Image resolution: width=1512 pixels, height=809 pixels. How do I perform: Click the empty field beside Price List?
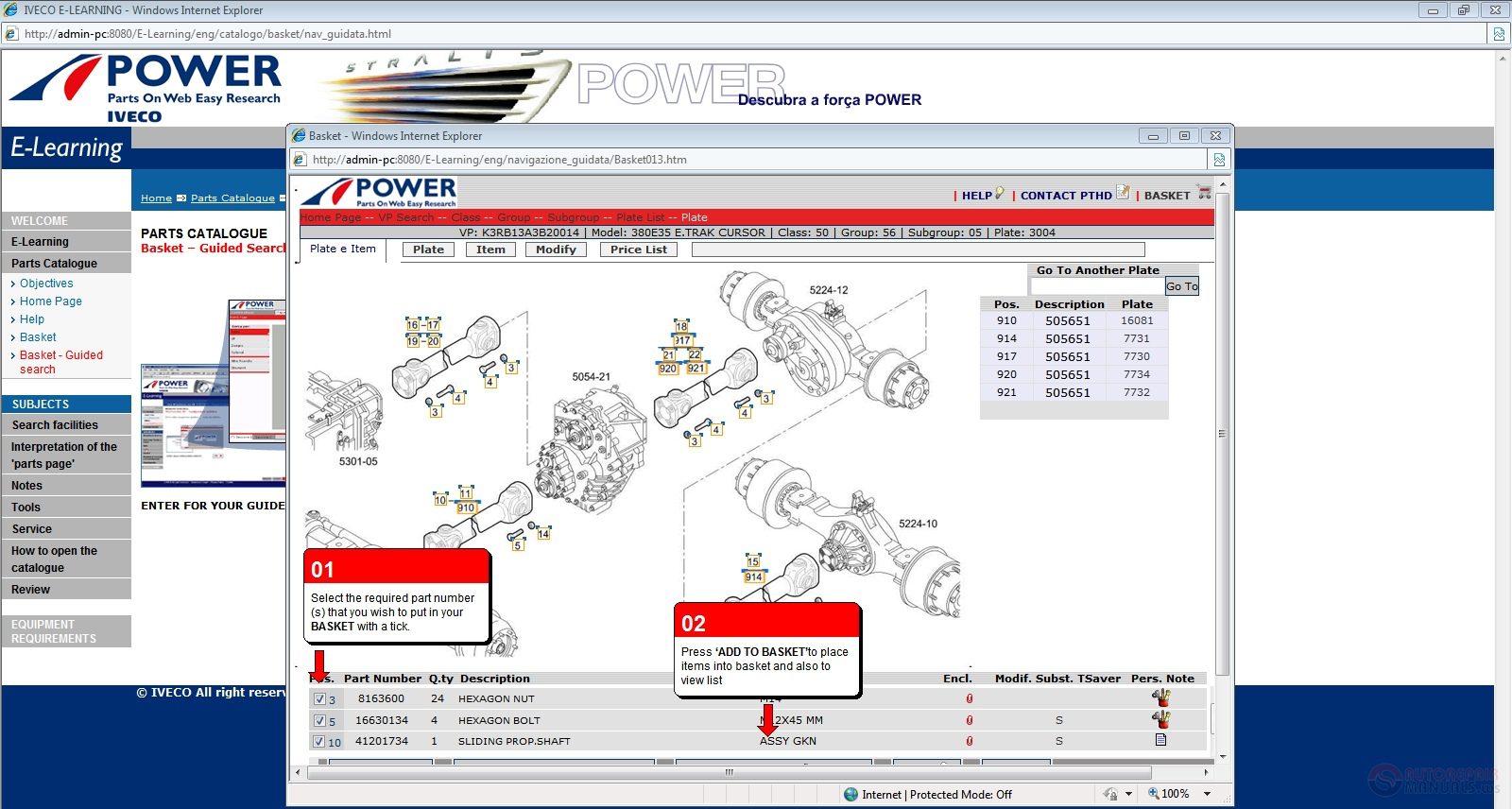(x=918, y=250)
